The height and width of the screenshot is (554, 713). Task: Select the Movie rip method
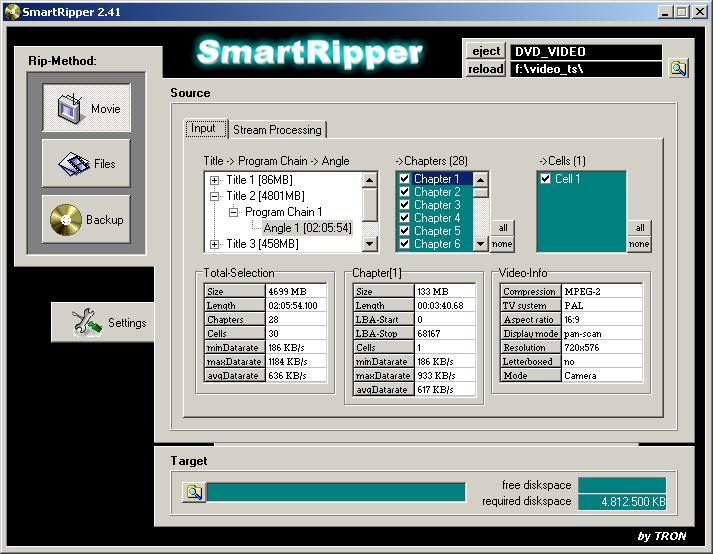[x=86, y=107]
